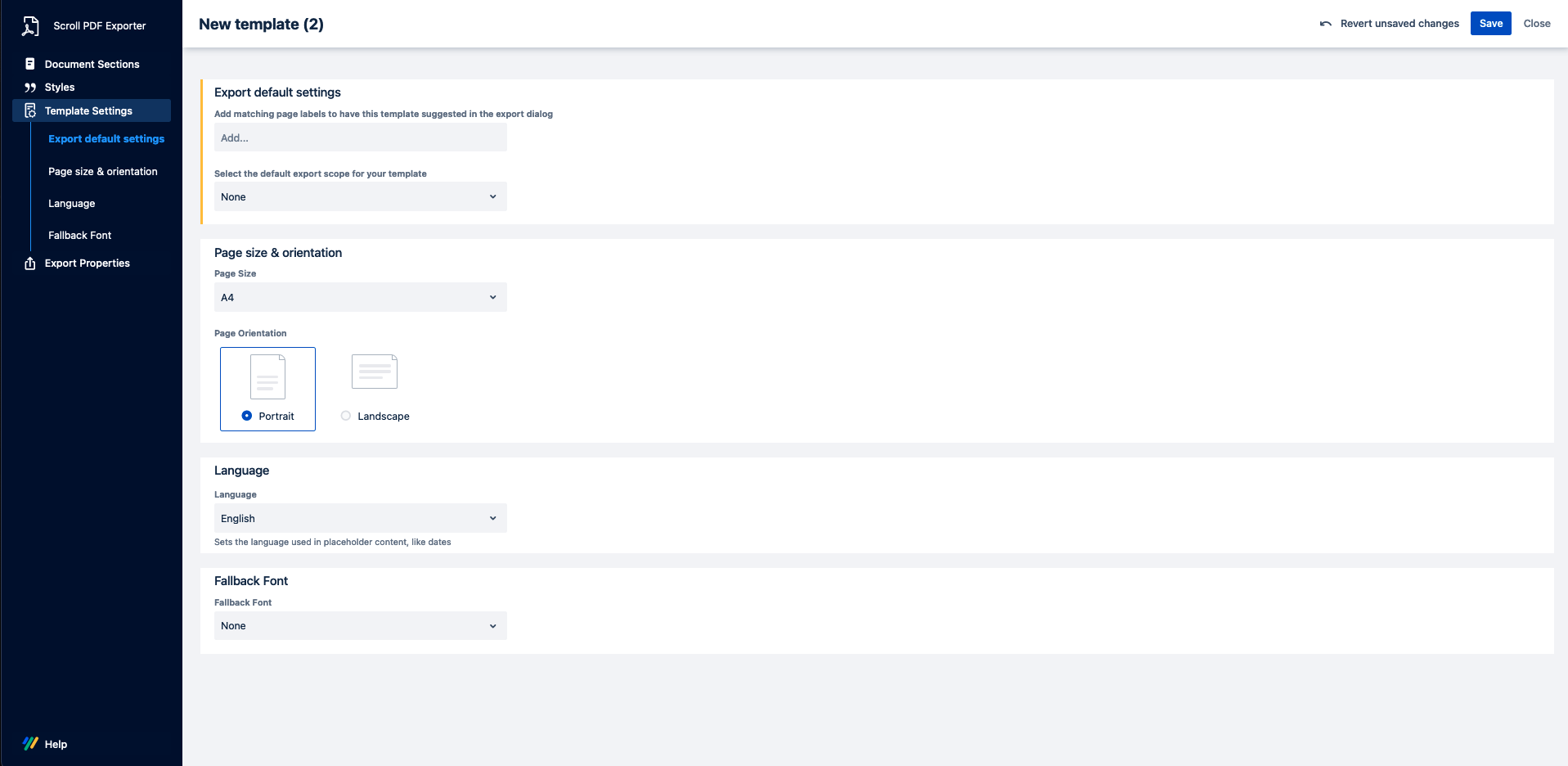Select the Landscape orientation radio button

(x=346, y=416)
